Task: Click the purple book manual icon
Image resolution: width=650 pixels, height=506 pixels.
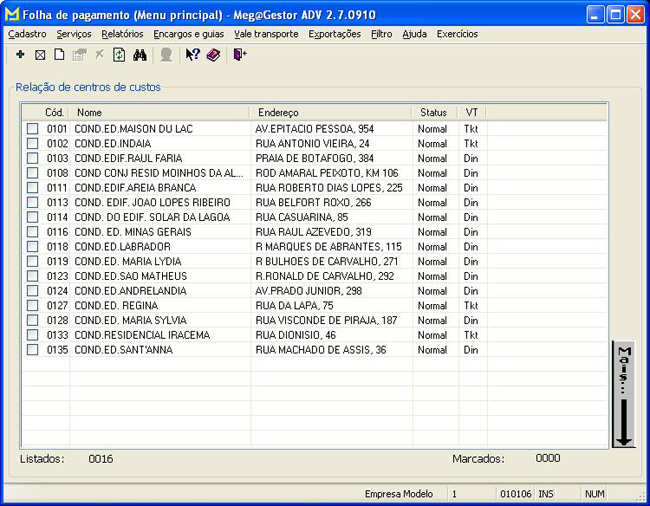Action: 213,55
